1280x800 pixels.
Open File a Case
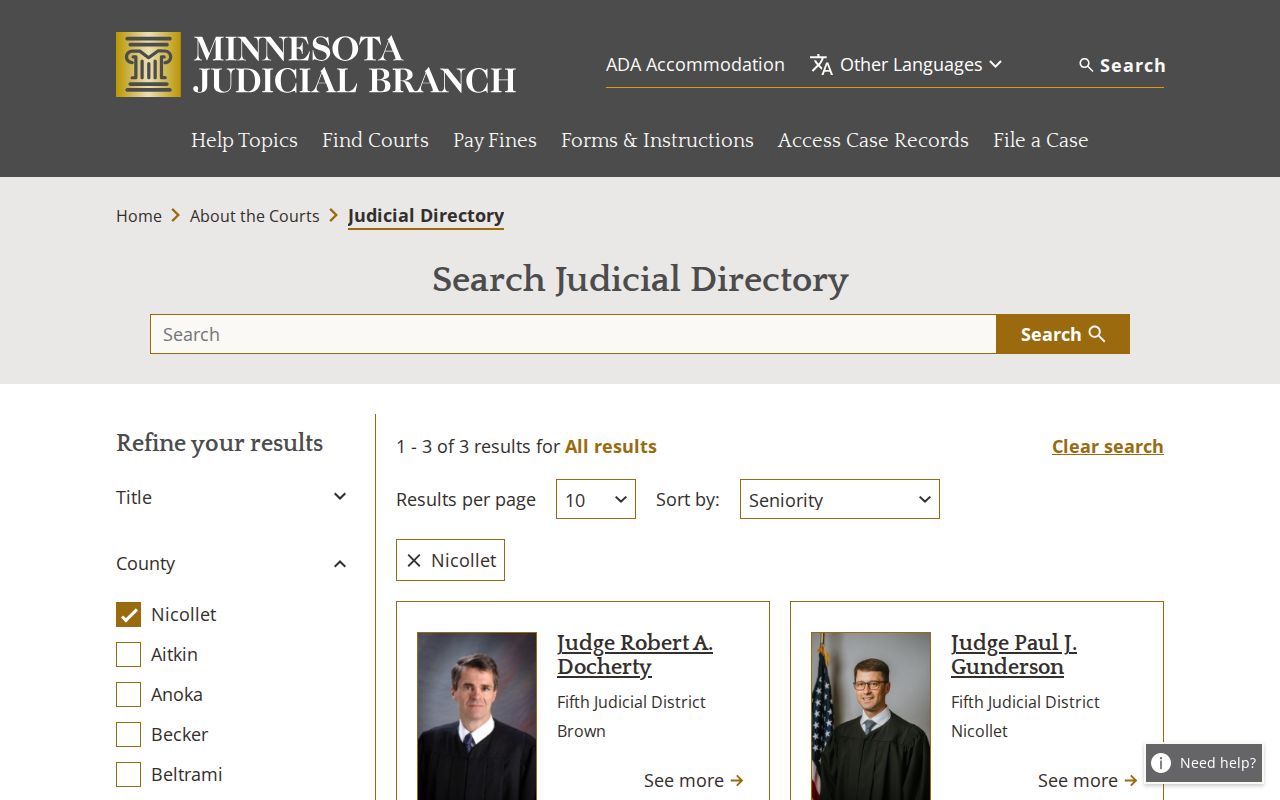1040,140
